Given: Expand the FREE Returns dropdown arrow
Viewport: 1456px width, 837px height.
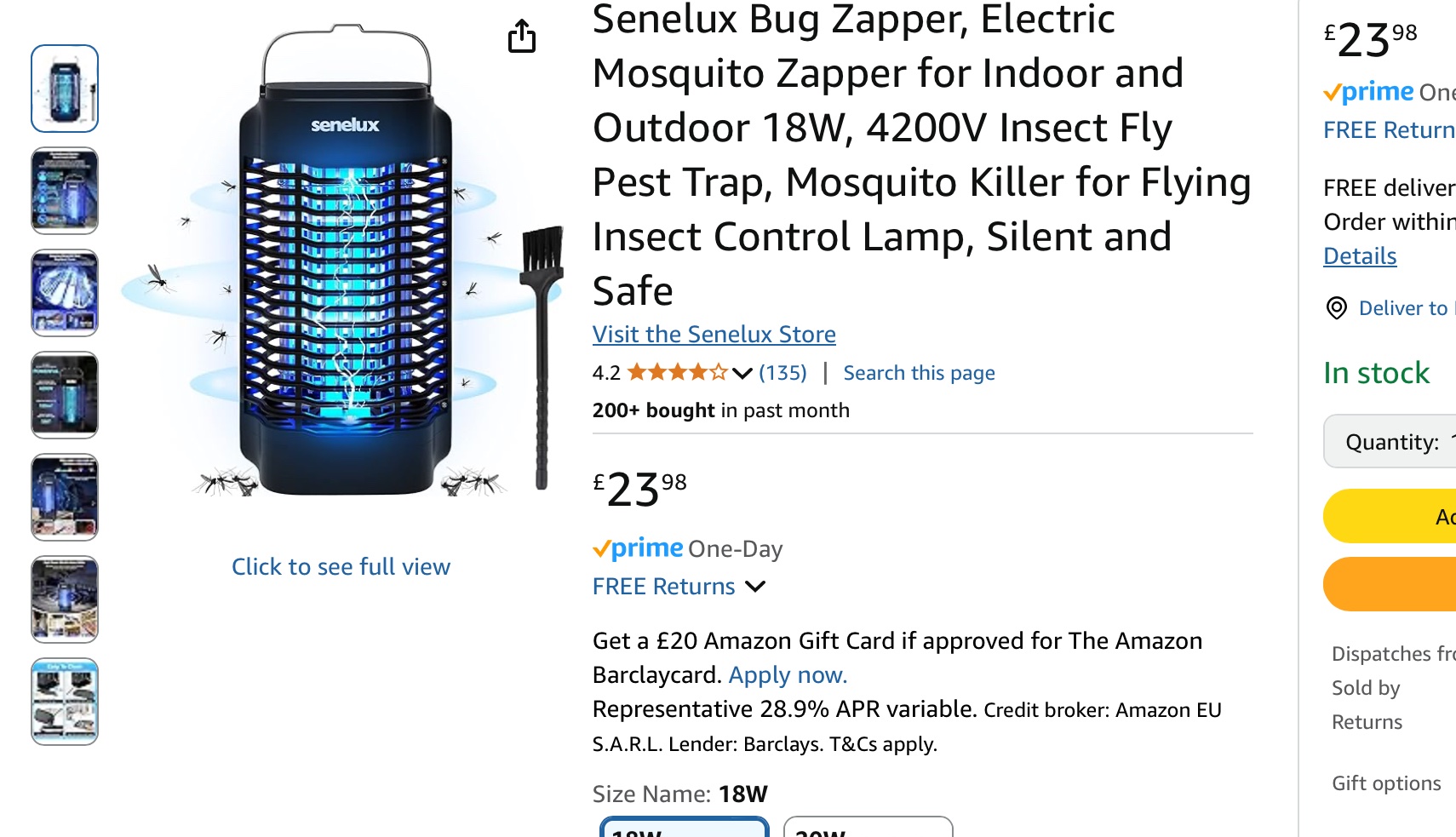Looking at the screenshot, I should click(755, 587).
